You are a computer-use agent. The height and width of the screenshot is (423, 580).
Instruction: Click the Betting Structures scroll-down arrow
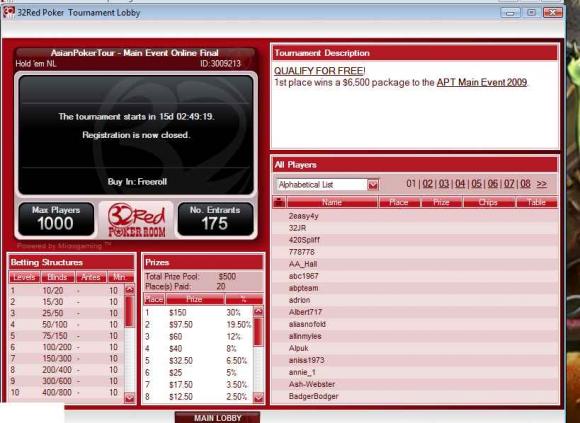[x=129, y=398]
